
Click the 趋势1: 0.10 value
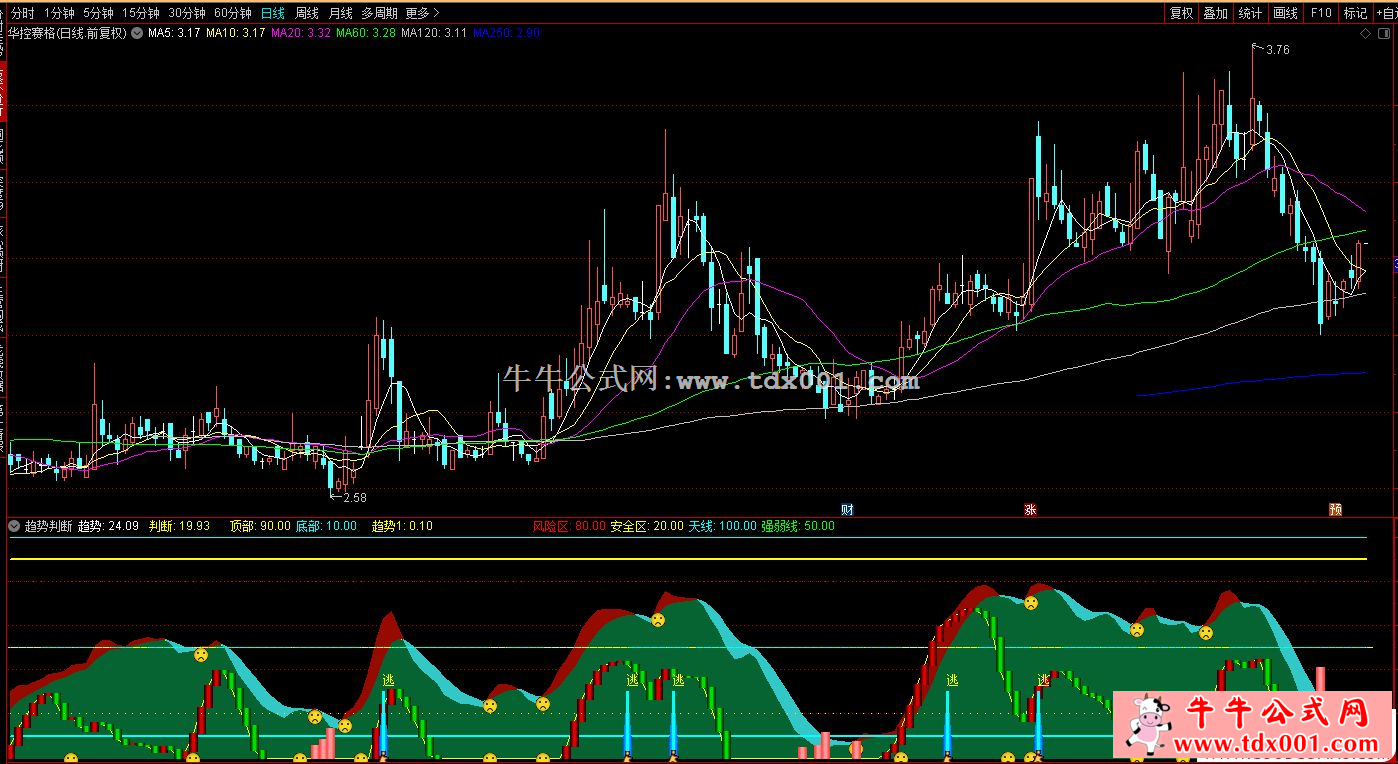coord(402,525)
